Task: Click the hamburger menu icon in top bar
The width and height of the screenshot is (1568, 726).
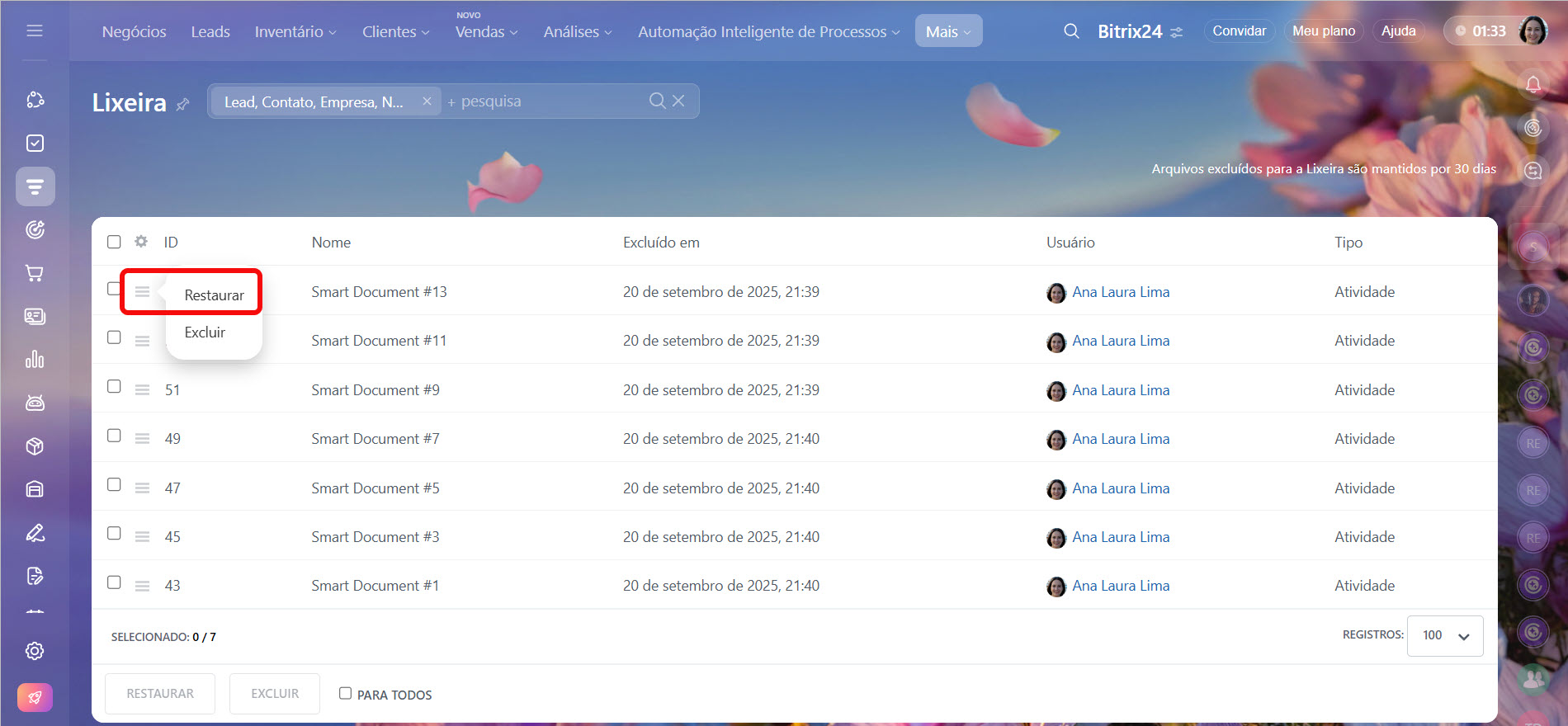Action: (x=35, y=31)
